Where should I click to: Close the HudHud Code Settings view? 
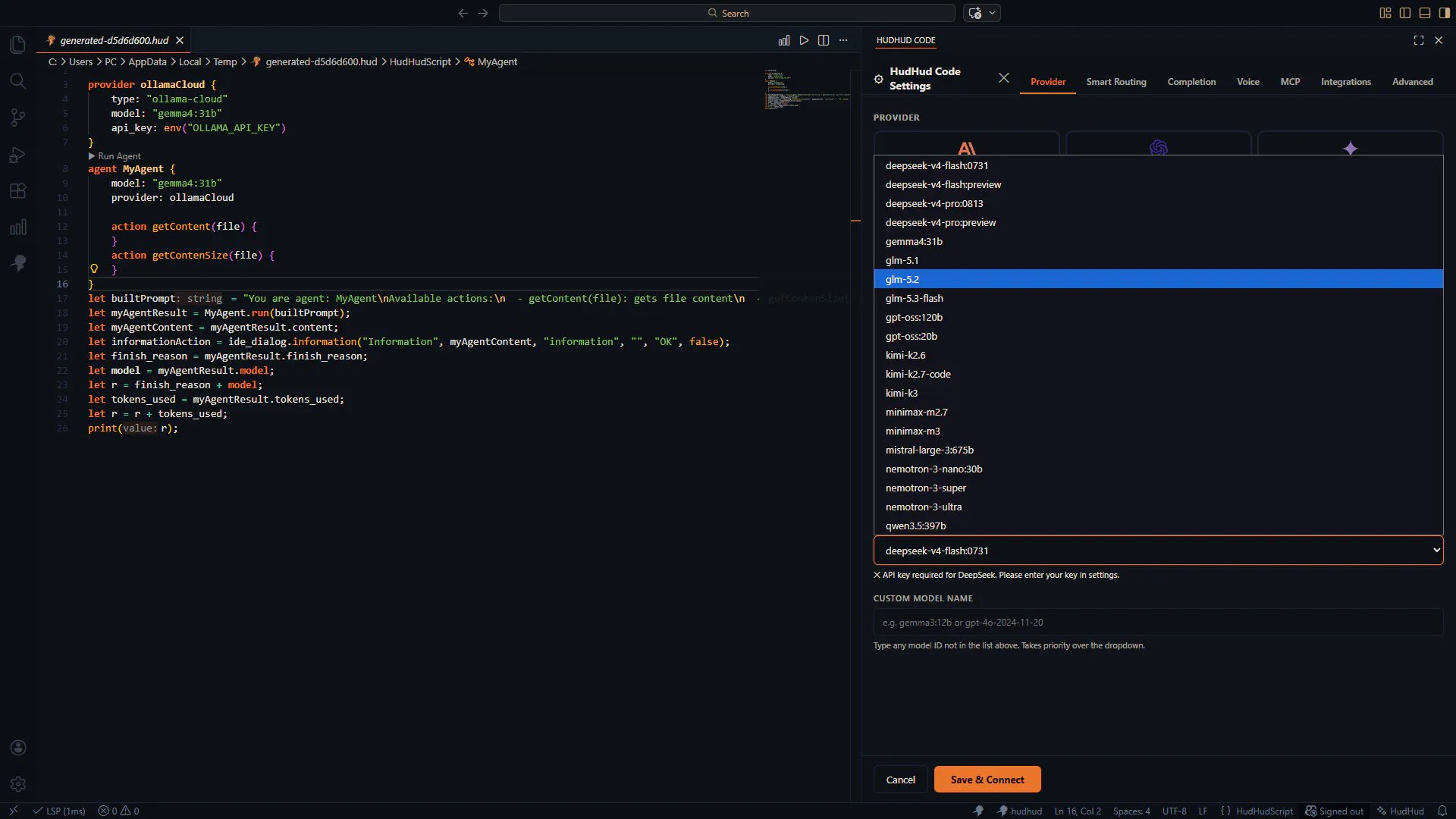[1004, 78]
